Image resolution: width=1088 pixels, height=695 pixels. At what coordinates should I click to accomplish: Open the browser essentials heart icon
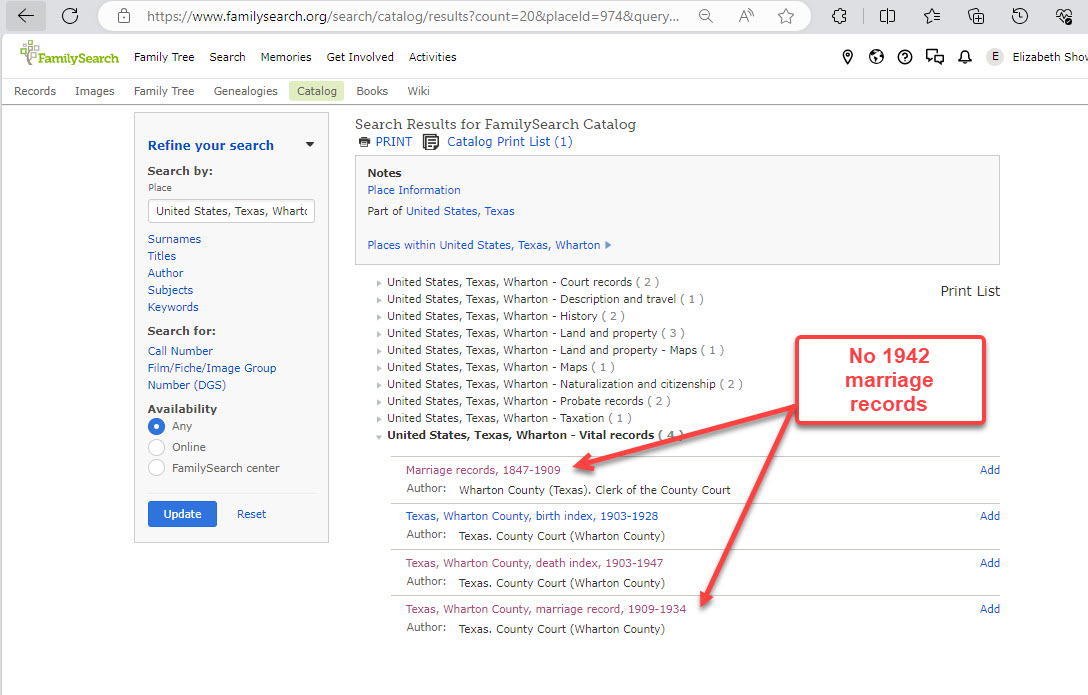(x=1064, y=16)
